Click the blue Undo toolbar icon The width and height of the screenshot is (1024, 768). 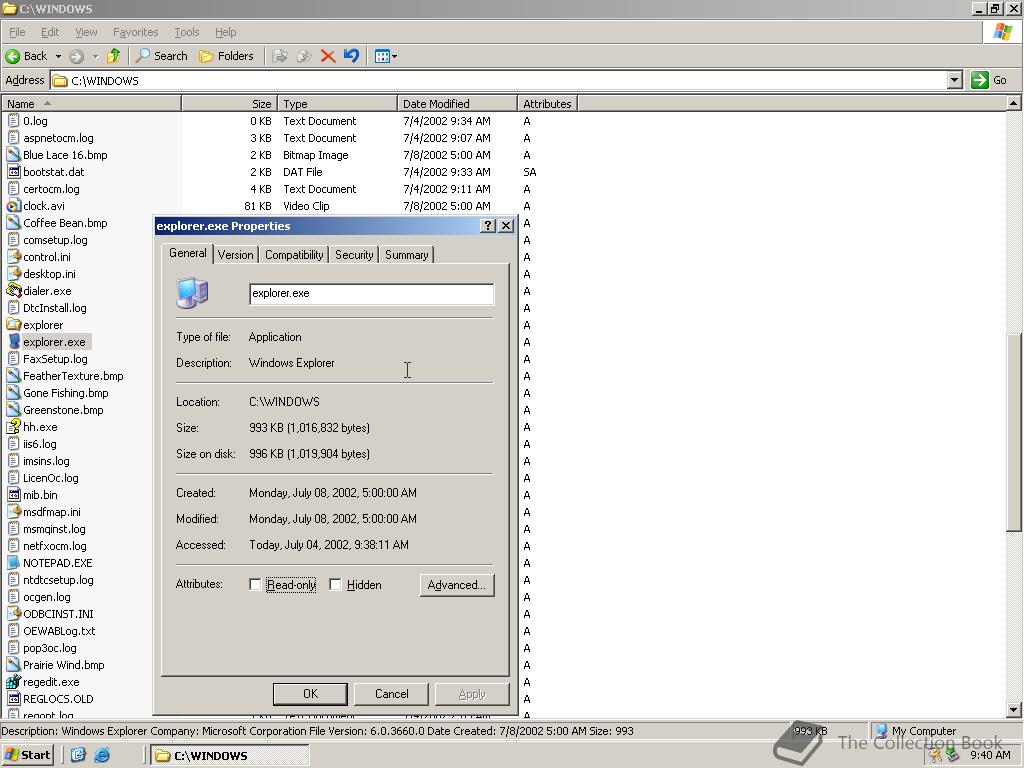pos(351,56)
